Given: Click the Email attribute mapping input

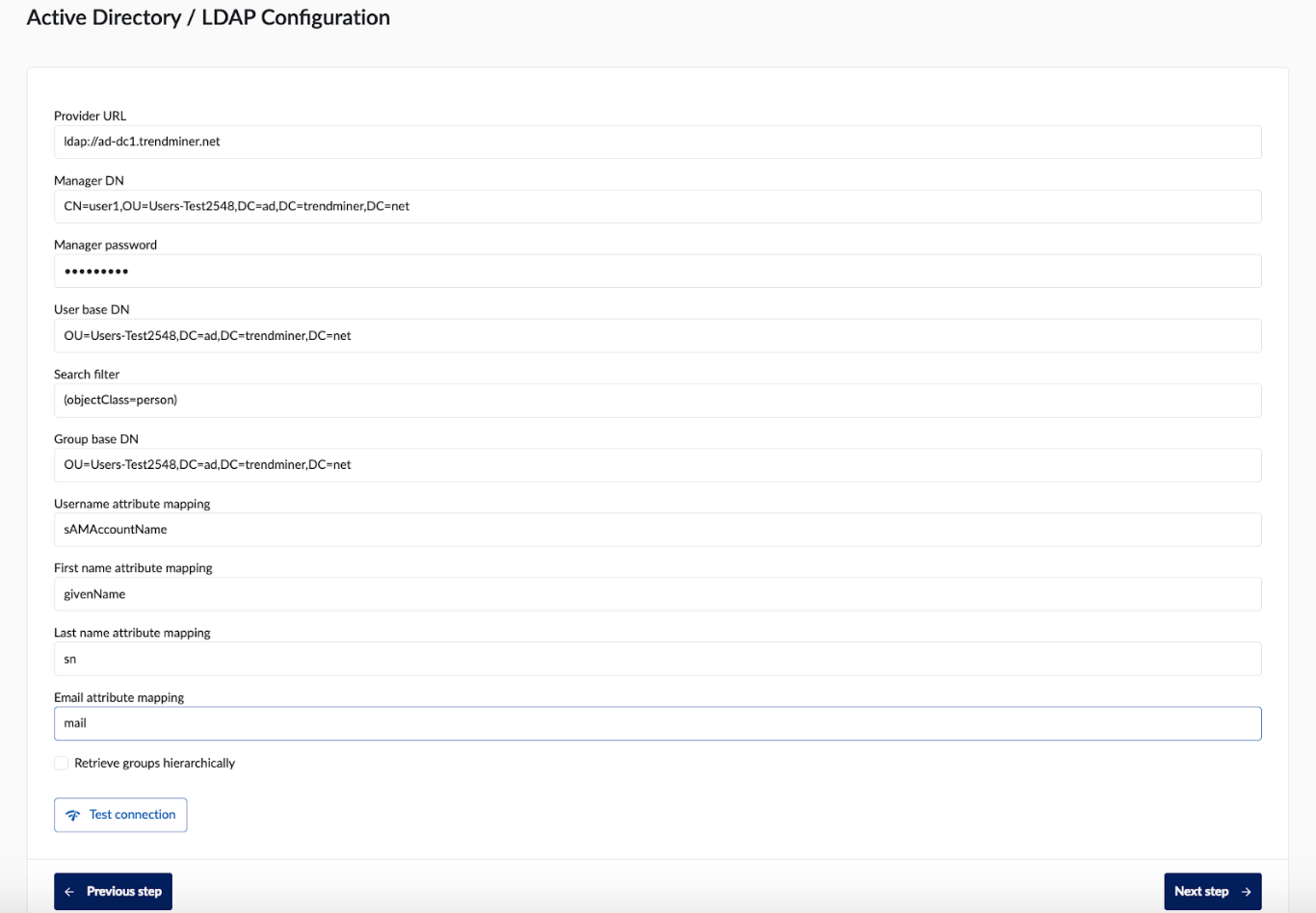Looking at the screenshot, I should click(x=657, y=723).
